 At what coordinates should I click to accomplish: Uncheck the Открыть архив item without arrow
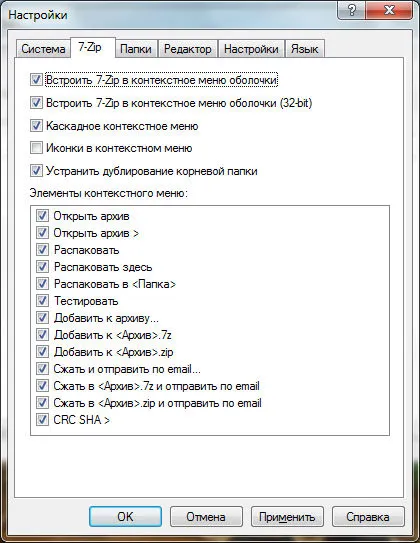pos(42,216)
